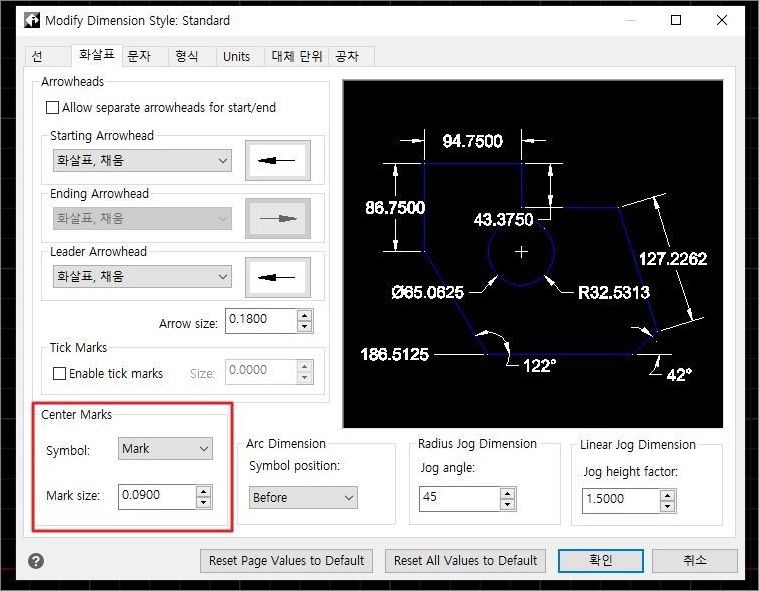
Task: Close the Modify Dimension Style dialog
Action: pos(722,20)
